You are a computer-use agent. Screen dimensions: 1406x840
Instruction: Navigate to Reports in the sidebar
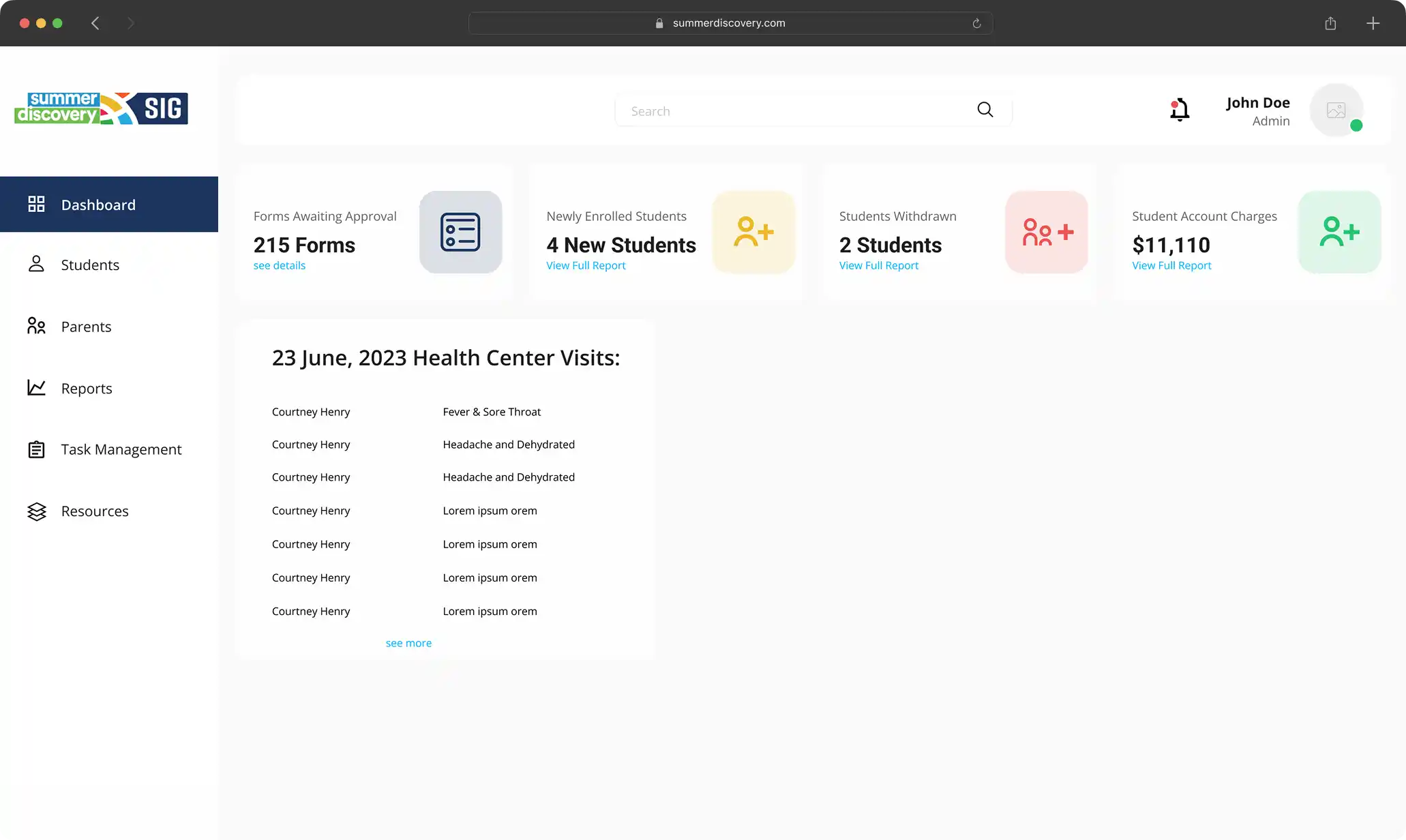(87, 389)
